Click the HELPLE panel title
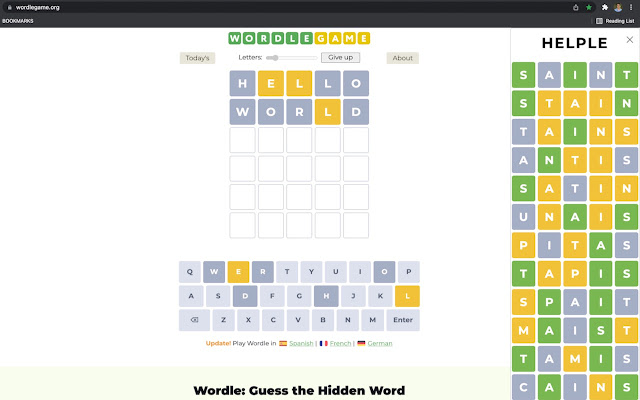This screenshot has height=400, width=640. click(575, 43)
